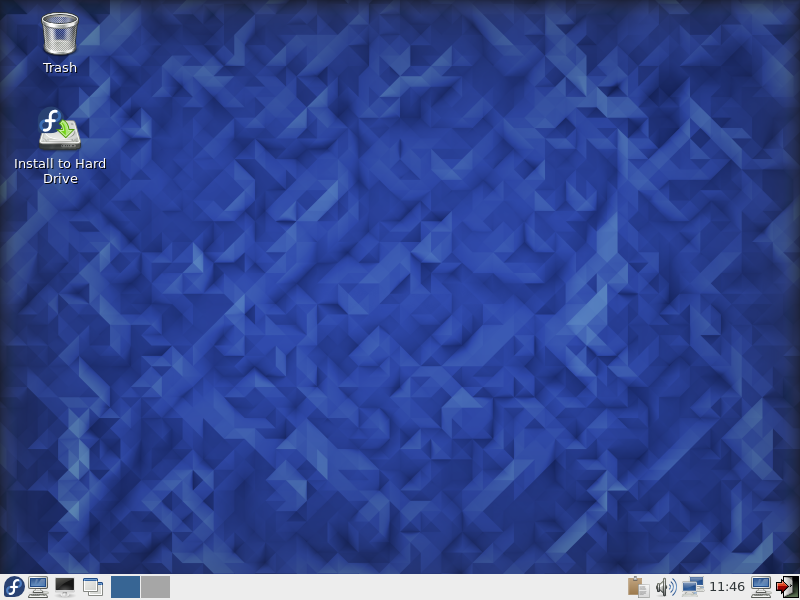
Task: Click the volume speaker icon
Action: click(666, 587)
